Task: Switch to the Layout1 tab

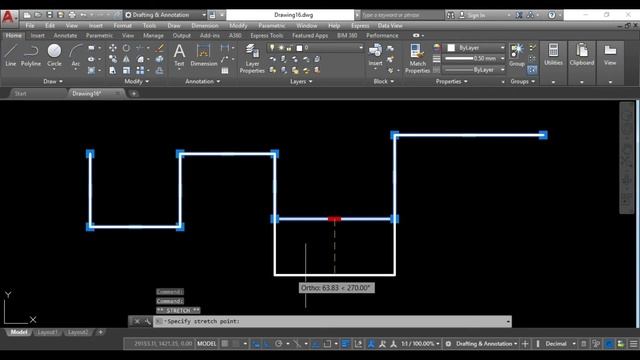Action: coord(47,332)
